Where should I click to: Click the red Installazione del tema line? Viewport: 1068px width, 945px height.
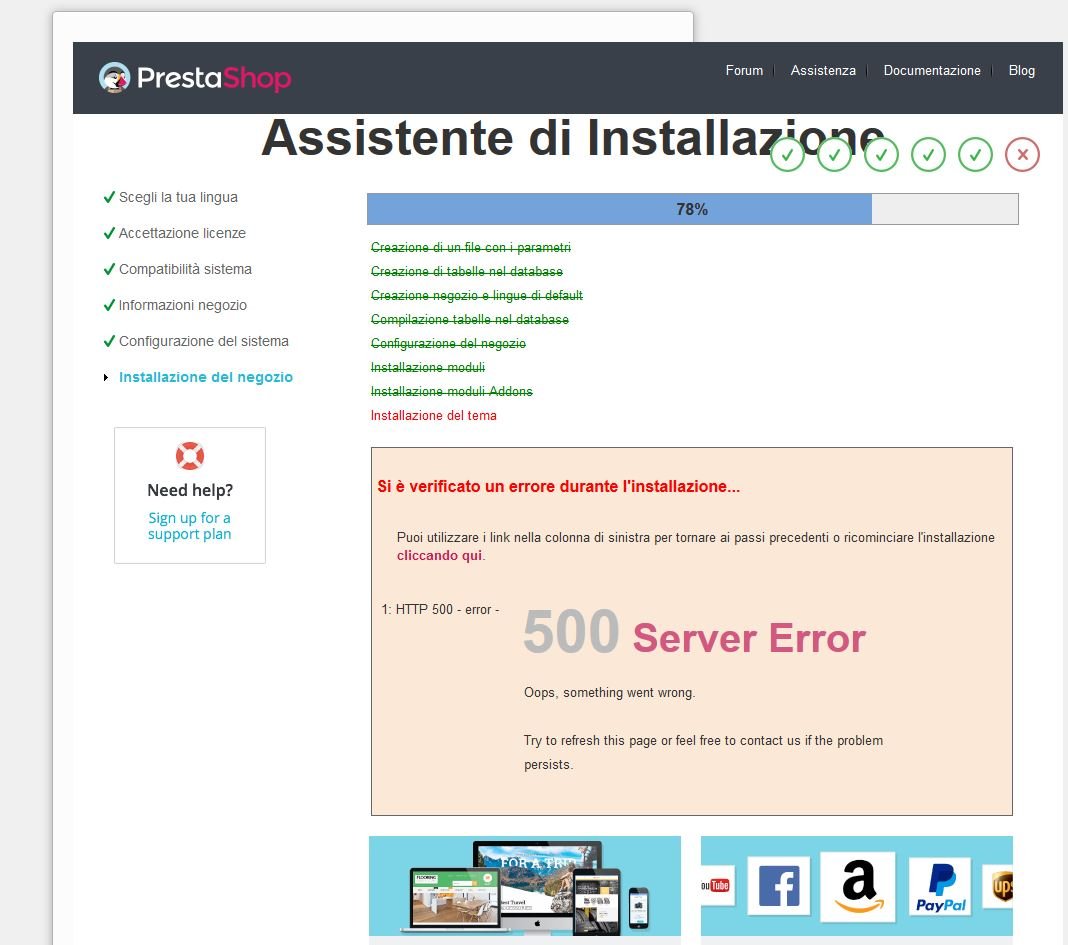coord(433,416)
